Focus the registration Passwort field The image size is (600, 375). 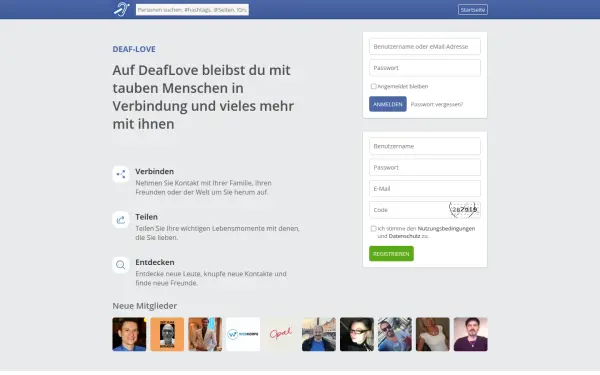(x=425, y=167)
